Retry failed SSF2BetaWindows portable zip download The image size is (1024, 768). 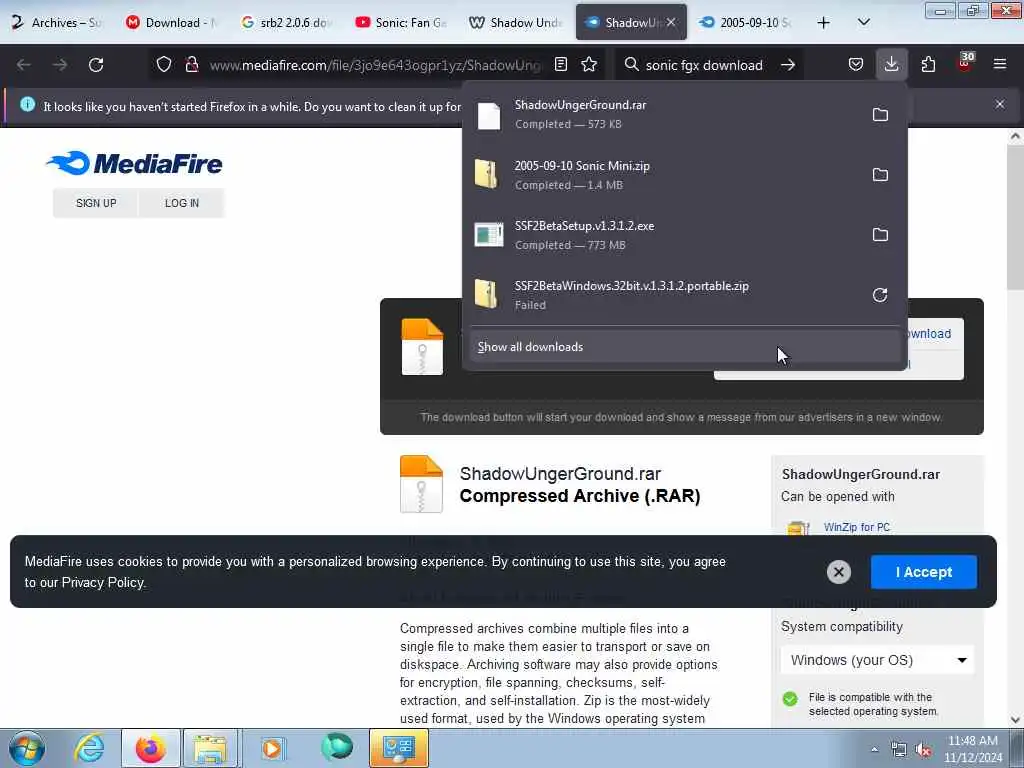pos(880,295)
